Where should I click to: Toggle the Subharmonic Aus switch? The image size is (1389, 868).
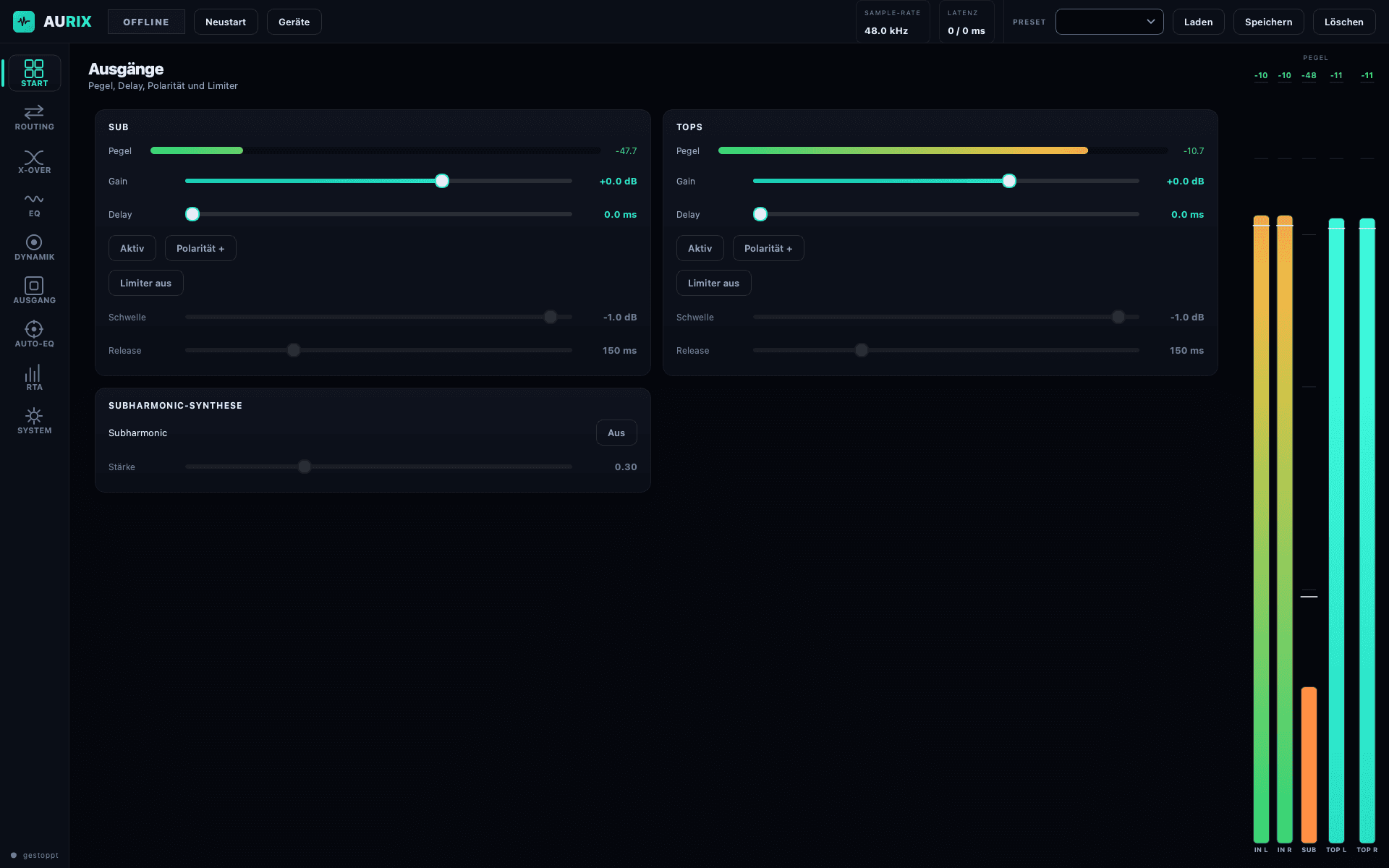pyautogui.click(x=616, y=433)
